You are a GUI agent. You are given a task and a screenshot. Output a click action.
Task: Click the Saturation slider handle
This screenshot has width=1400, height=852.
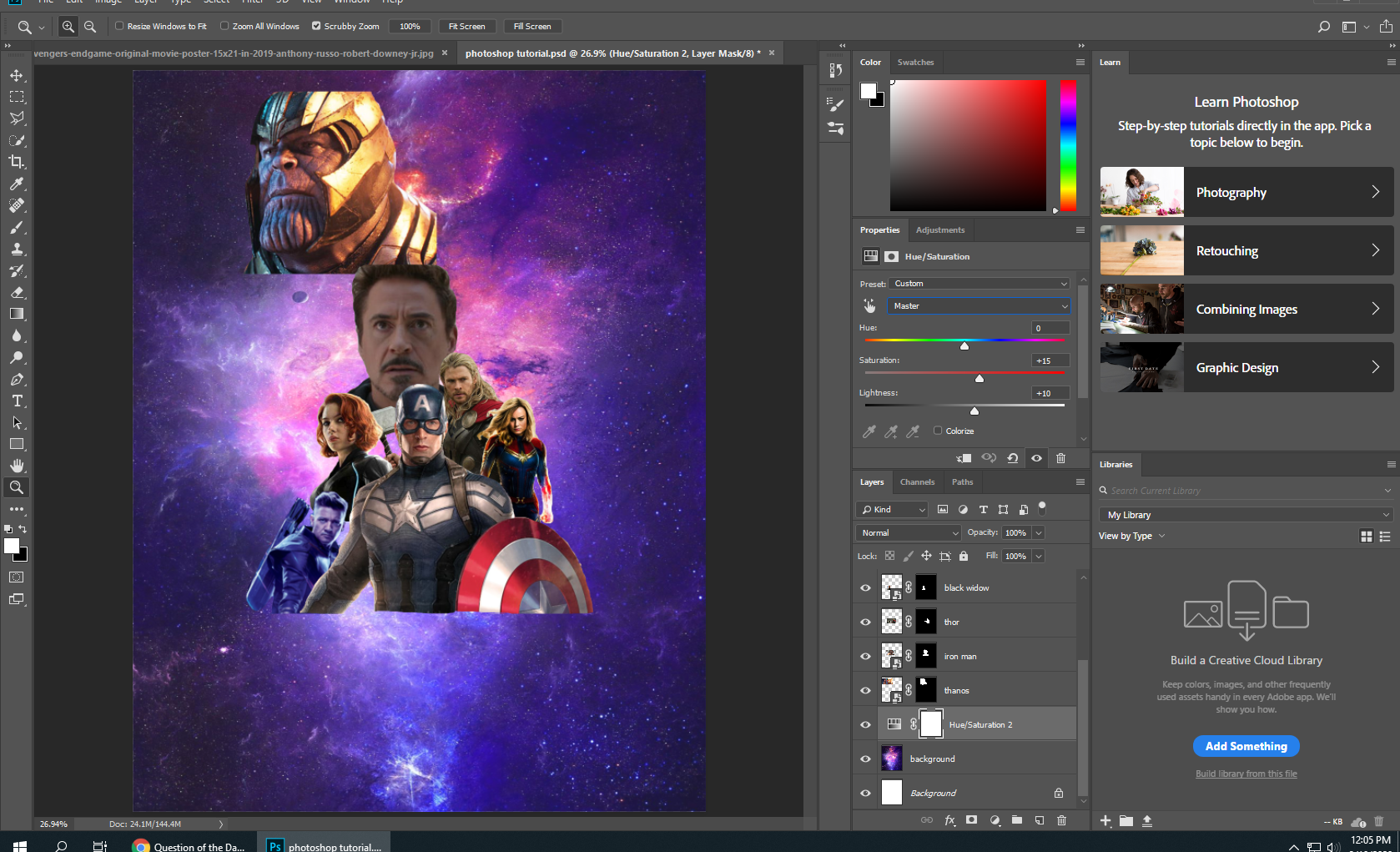pyautogui.click(x=979, y=379)
